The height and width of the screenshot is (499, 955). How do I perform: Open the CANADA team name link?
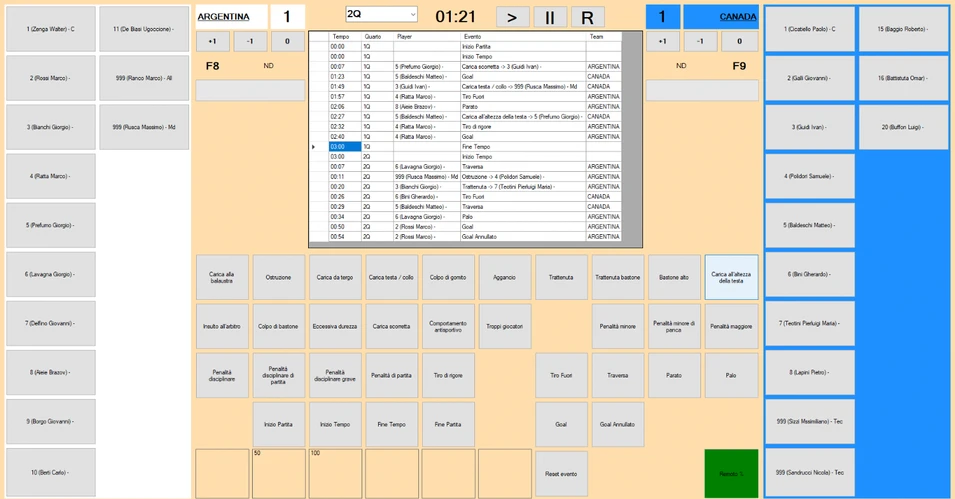(x=738, y=17)
